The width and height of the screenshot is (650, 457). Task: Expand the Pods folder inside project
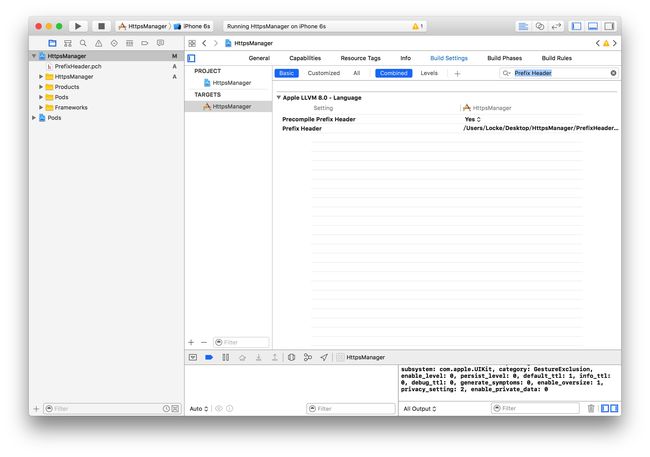coord(41,97)
